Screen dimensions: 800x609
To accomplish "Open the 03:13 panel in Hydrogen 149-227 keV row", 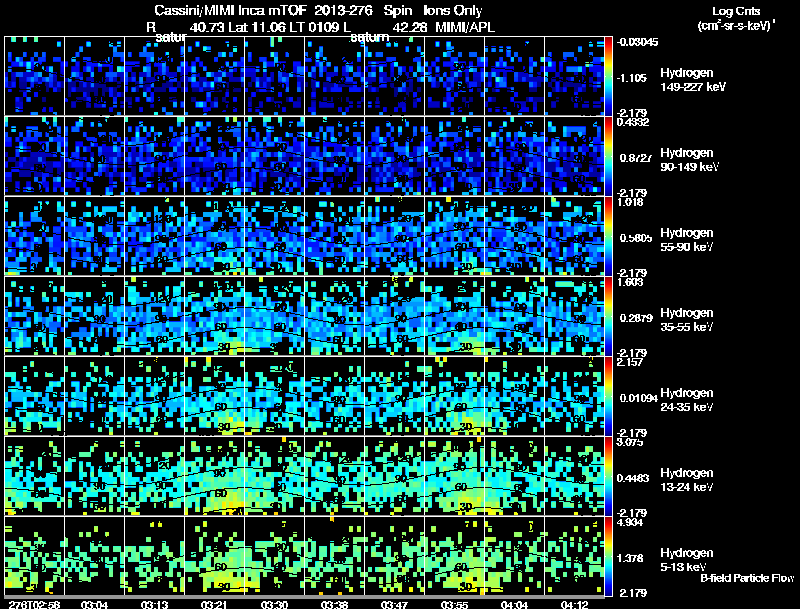I will pos(154,76).
